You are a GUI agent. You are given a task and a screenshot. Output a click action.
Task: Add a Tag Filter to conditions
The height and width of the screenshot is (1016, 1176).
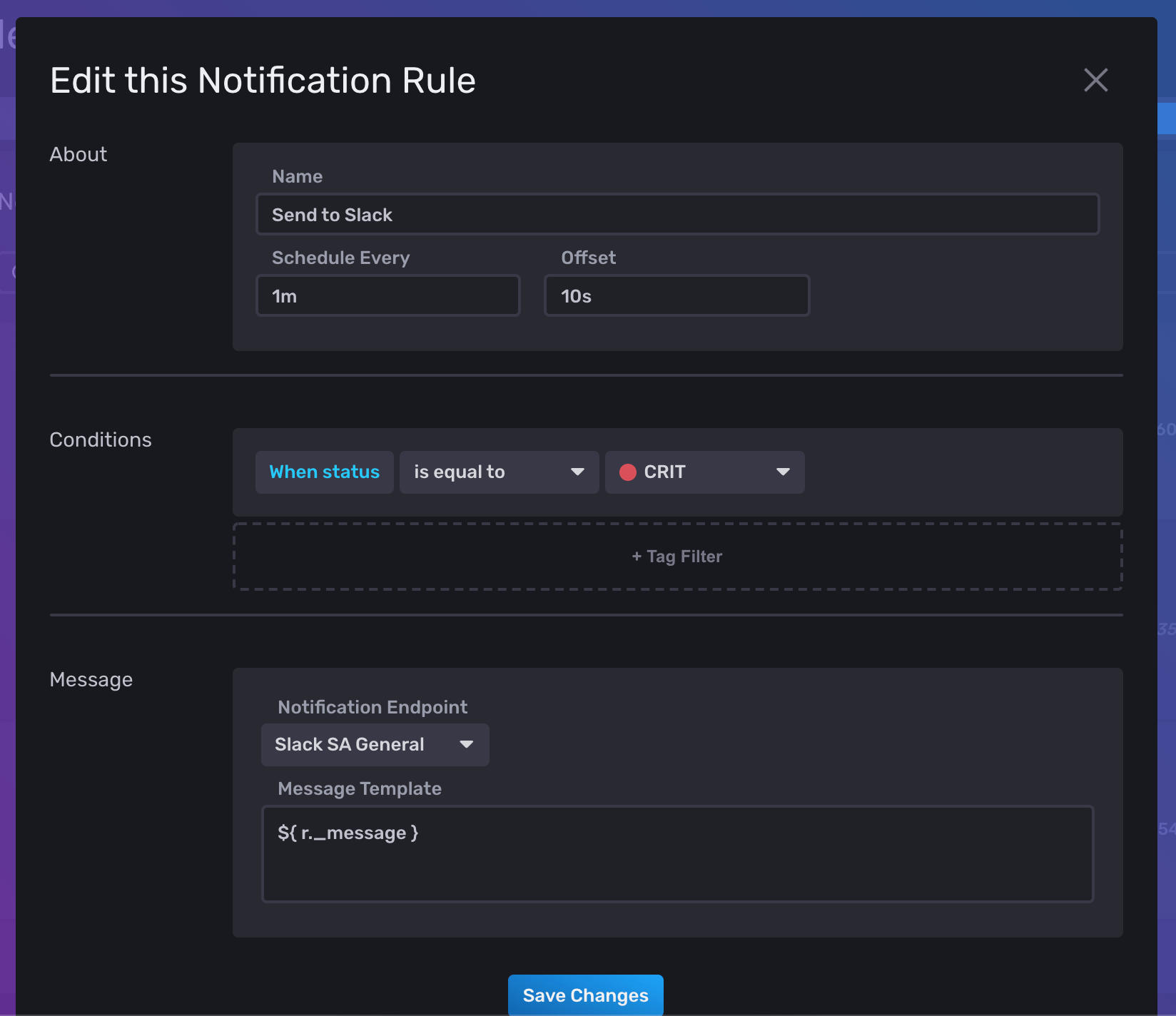(x=676, y=557)
